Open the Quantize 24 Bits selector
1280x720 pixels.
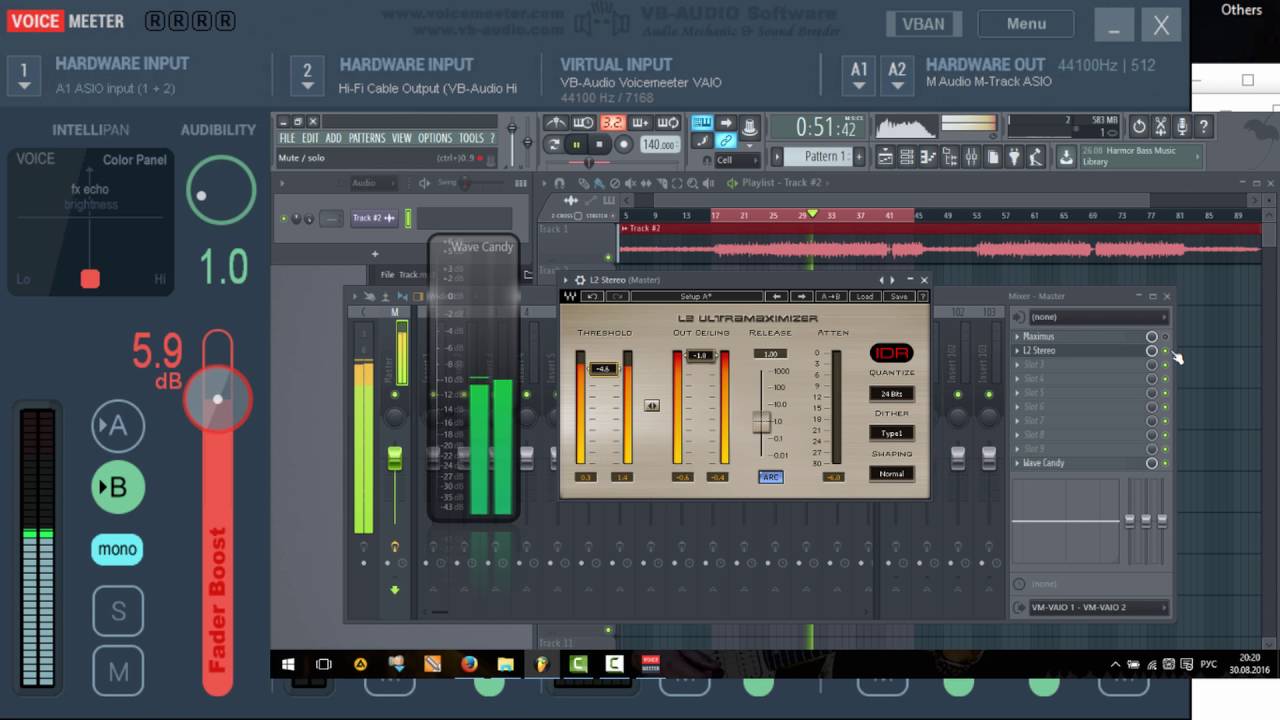click(891, 394)
